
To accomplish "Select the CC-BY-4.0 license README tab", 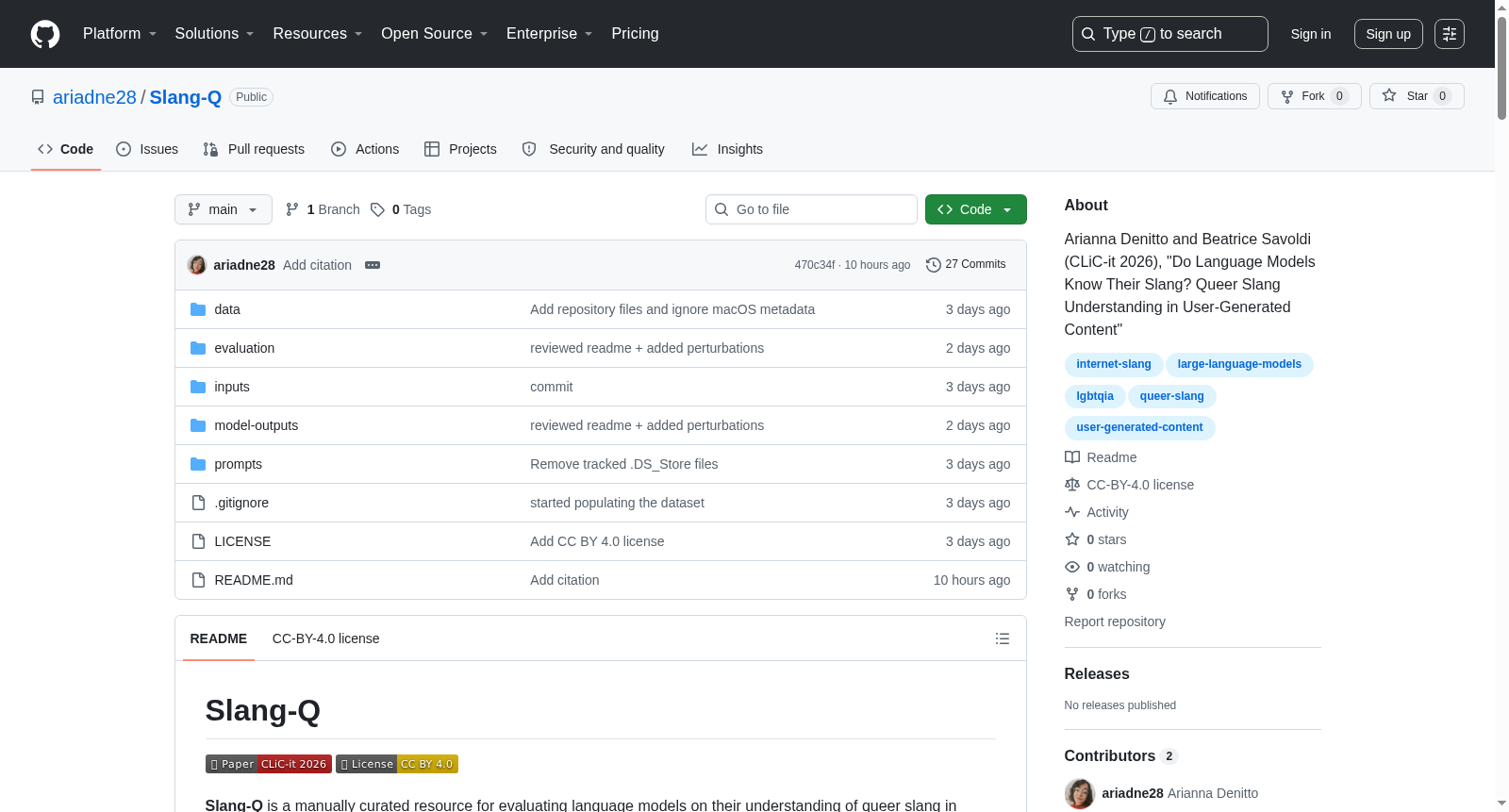I will (325, 638).
